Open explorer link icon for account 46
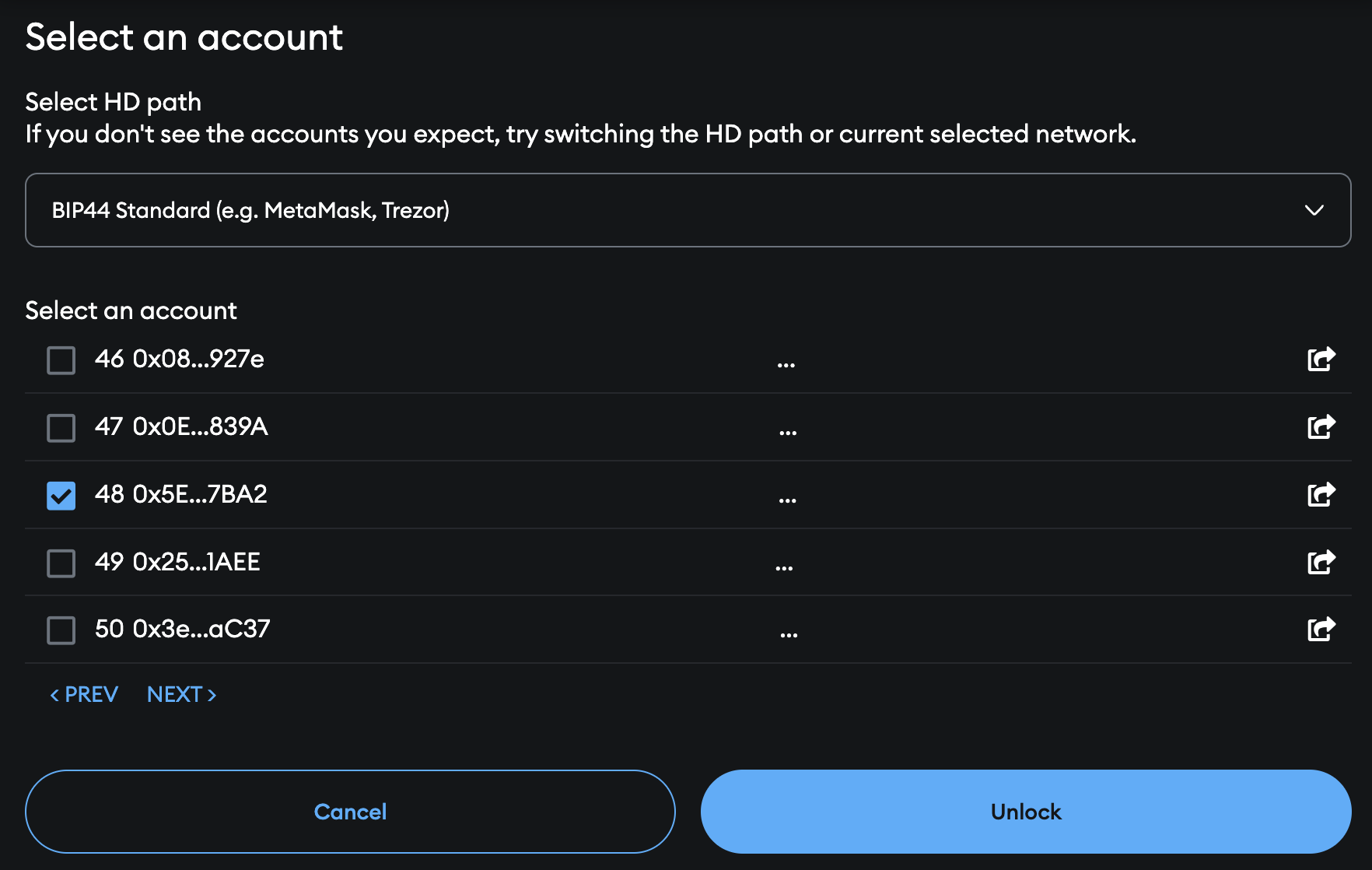1372x870 pixels. coord(1321,359)
